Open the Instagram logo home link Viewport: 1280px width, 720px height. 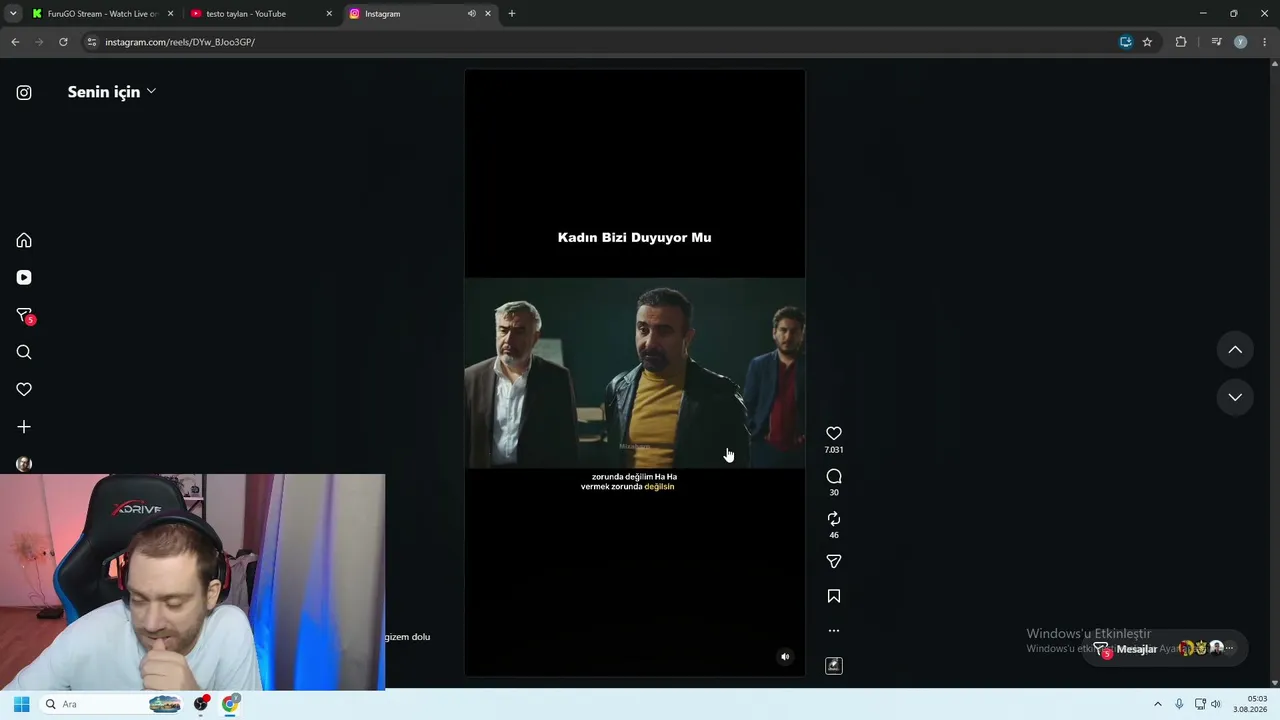pyautogui.click(x=24, y=93)
